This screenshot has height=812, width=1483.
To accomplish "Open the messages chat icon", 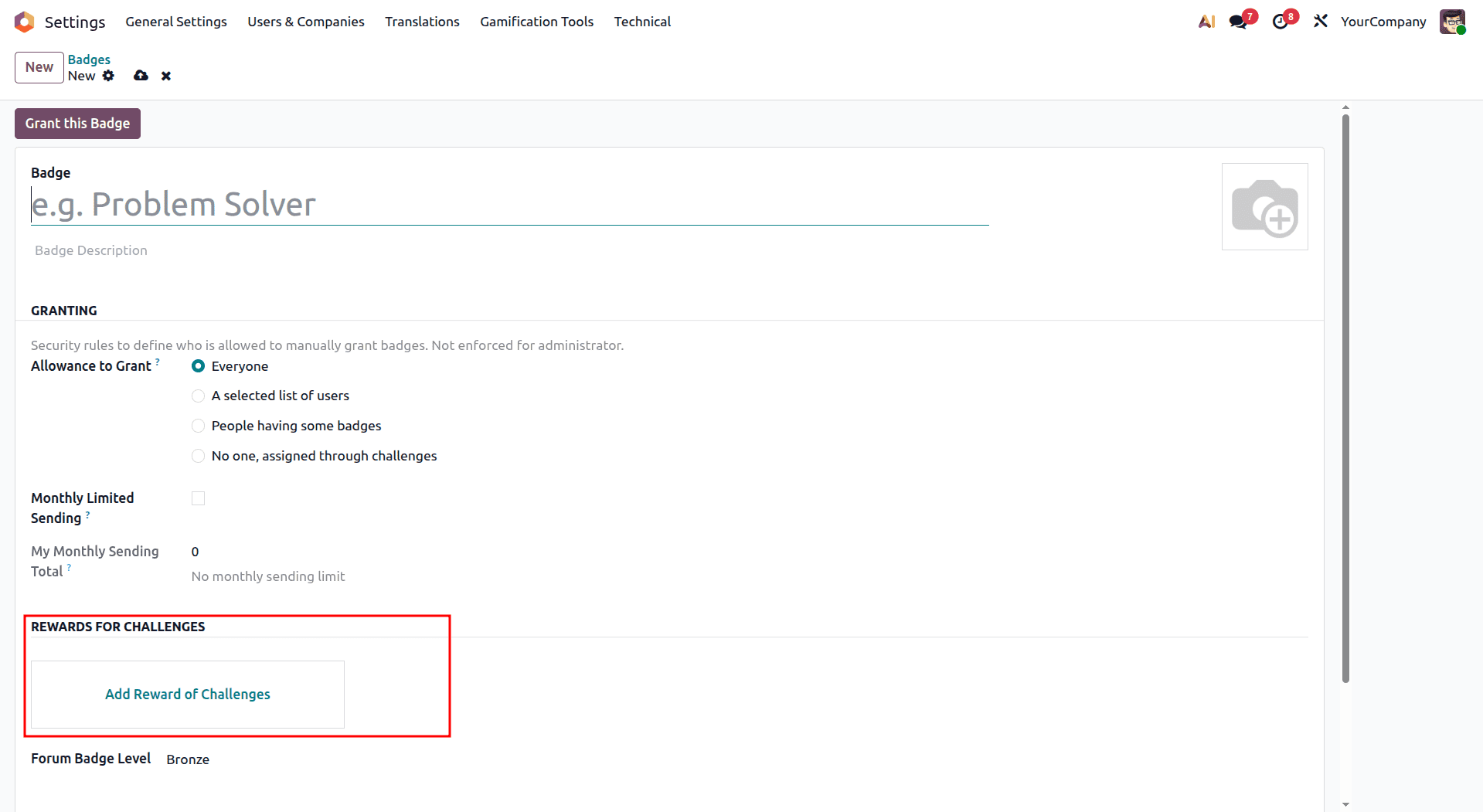I will 1239,22.
